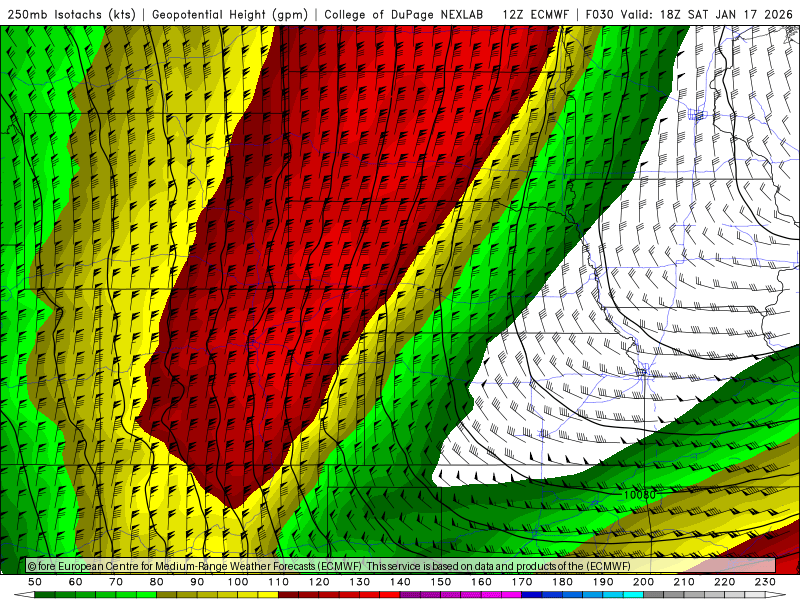800x600 pixels.
Task: Select the 'Geopotential Height (gpm)' header label
Action: (230, 14)
